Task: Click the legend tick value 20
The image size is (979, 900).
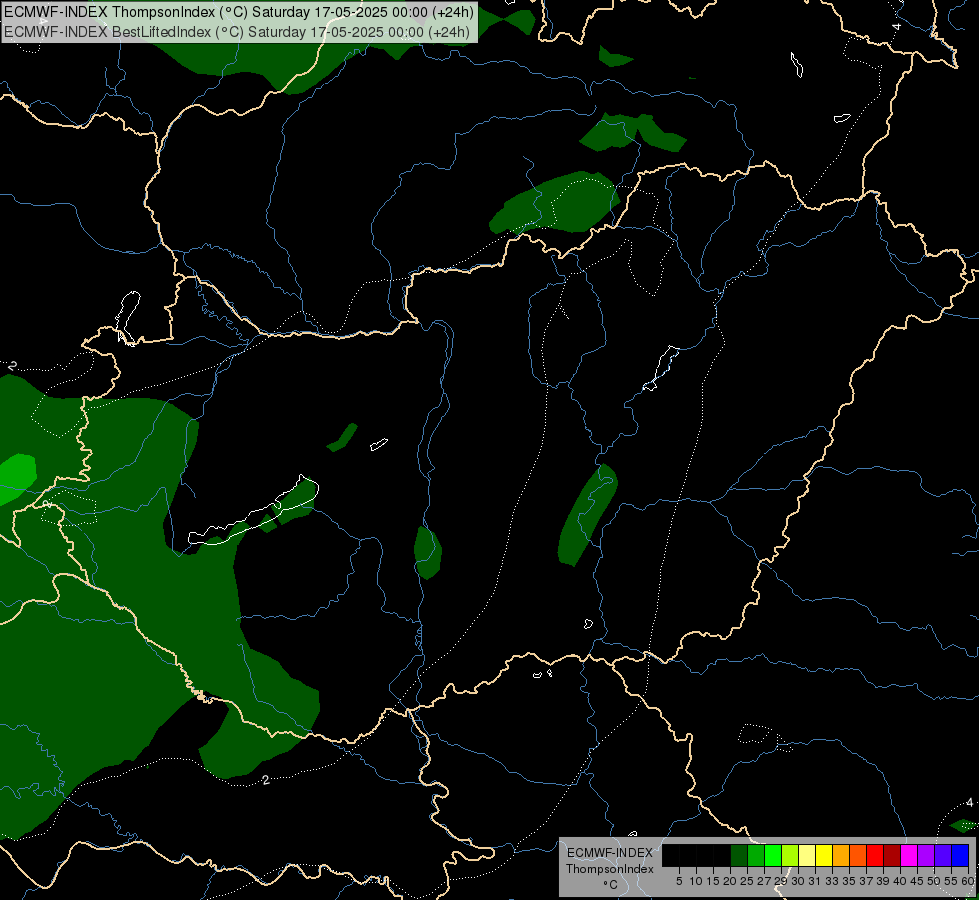Action: [730, 881]
